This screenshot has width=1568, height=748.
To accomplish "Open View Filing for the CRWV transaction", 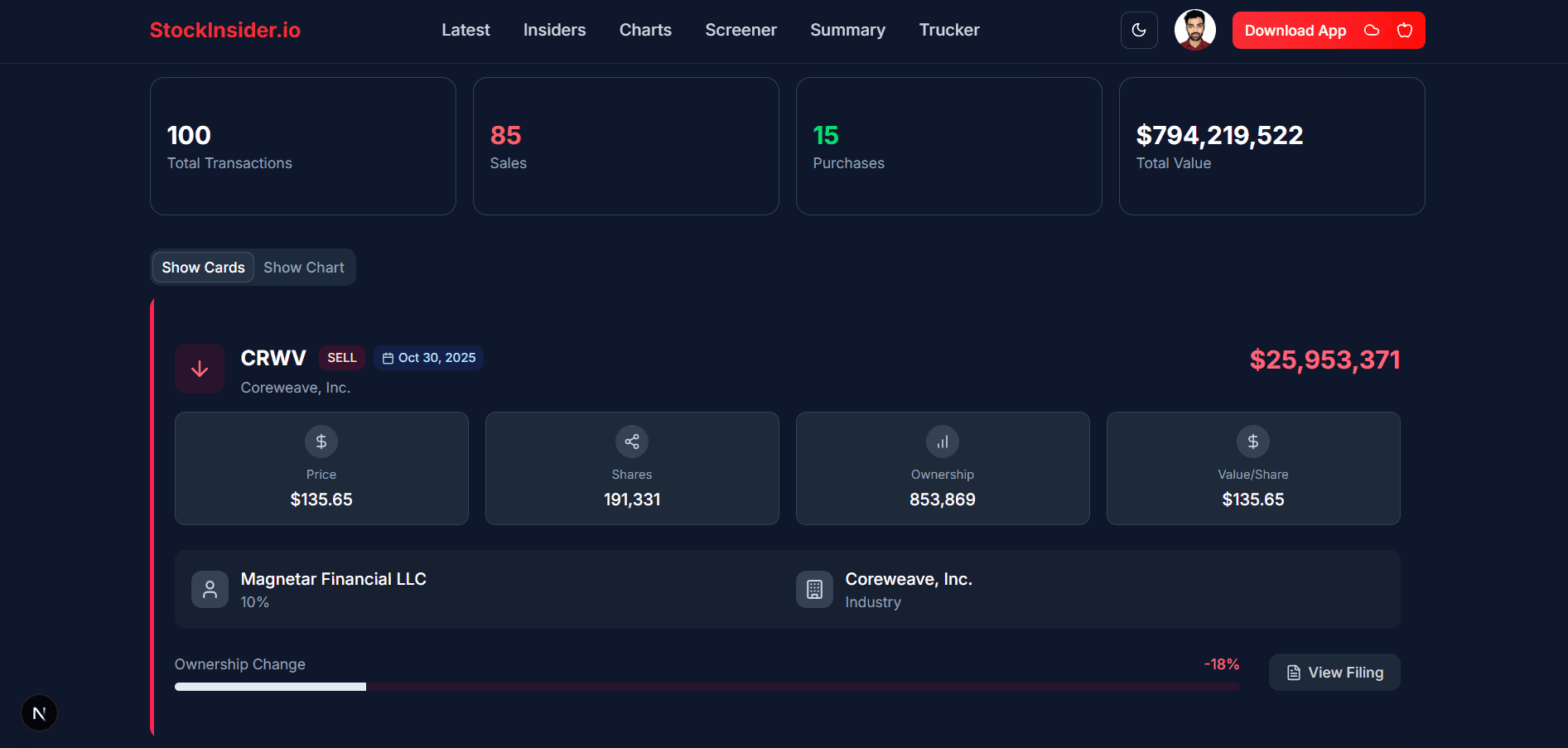I will [1334, 672].
